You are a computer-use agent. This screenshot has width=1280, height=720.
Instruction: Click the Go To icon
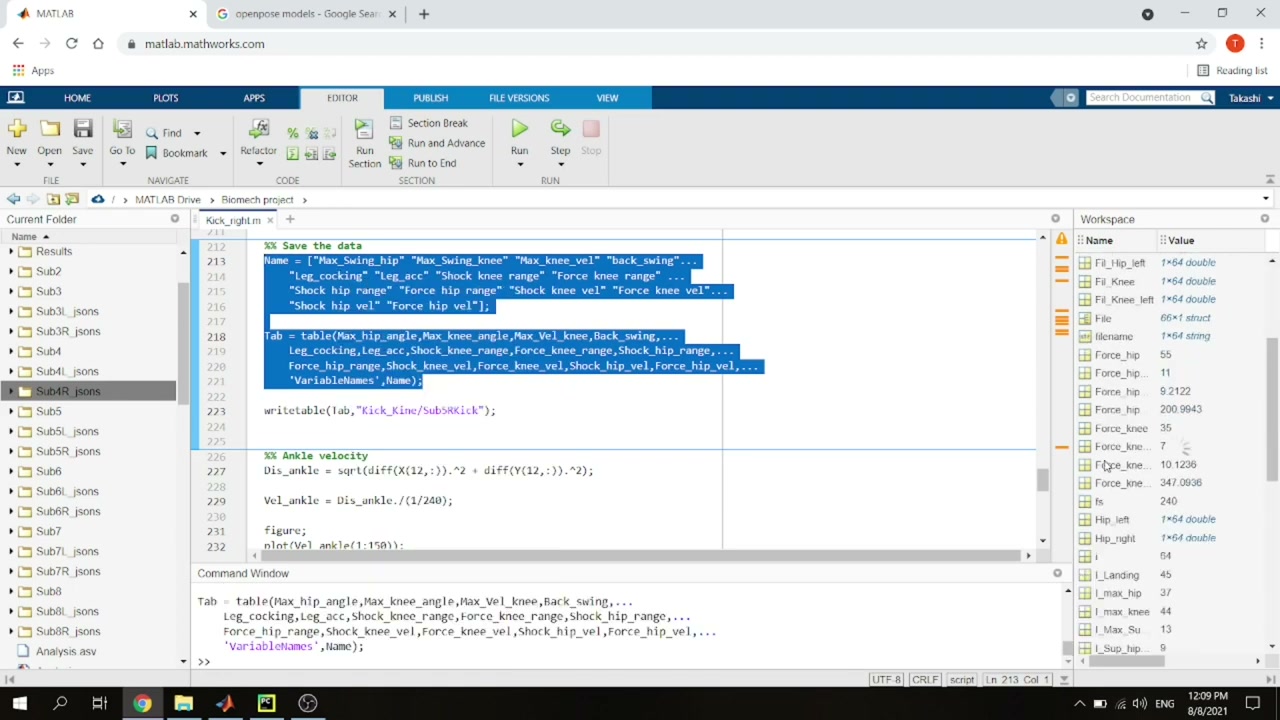click(122, 129)
